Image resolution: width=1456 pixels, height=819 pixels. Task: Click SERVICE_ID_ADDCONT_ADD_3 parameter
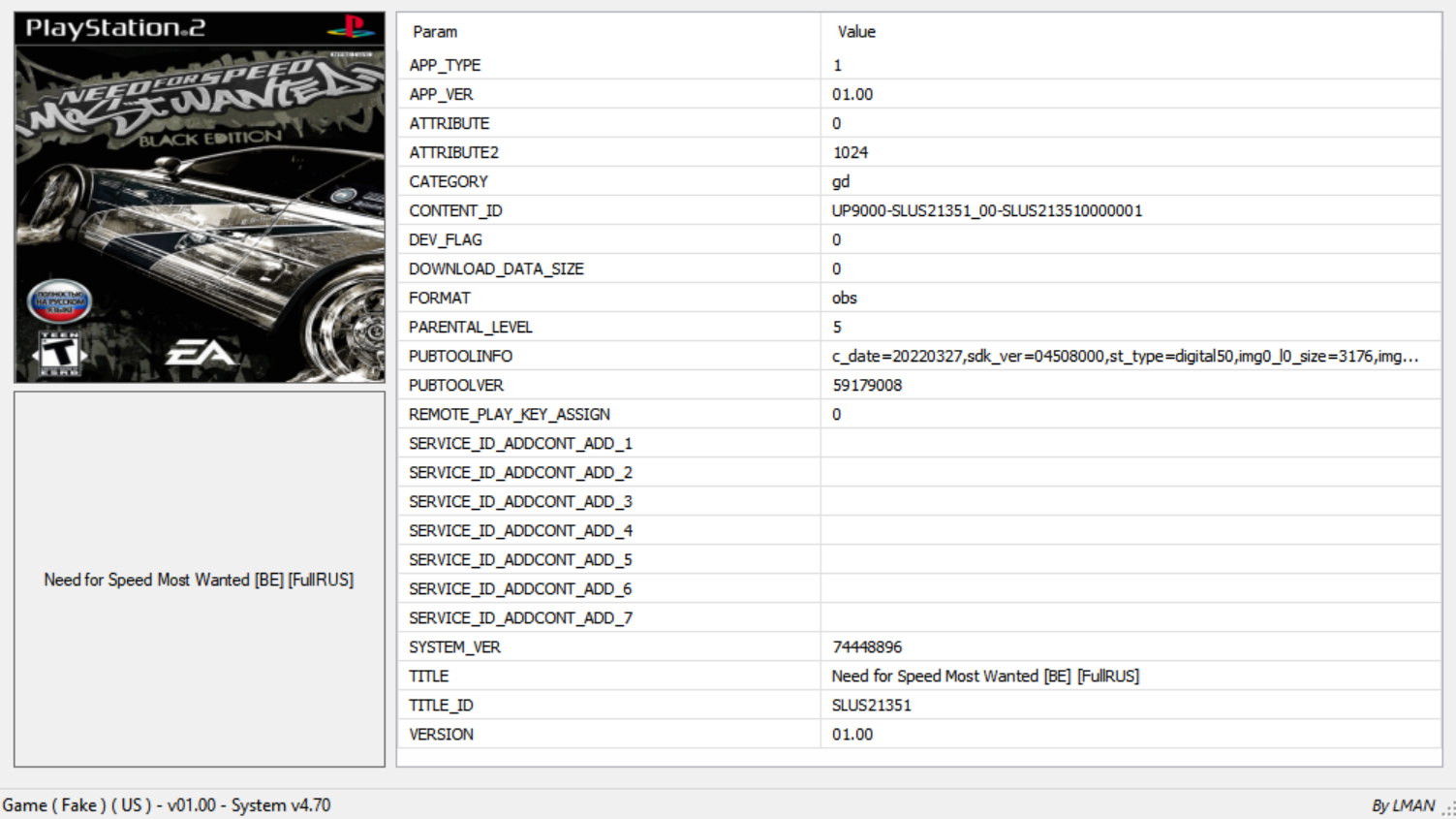tap(520, 501)
